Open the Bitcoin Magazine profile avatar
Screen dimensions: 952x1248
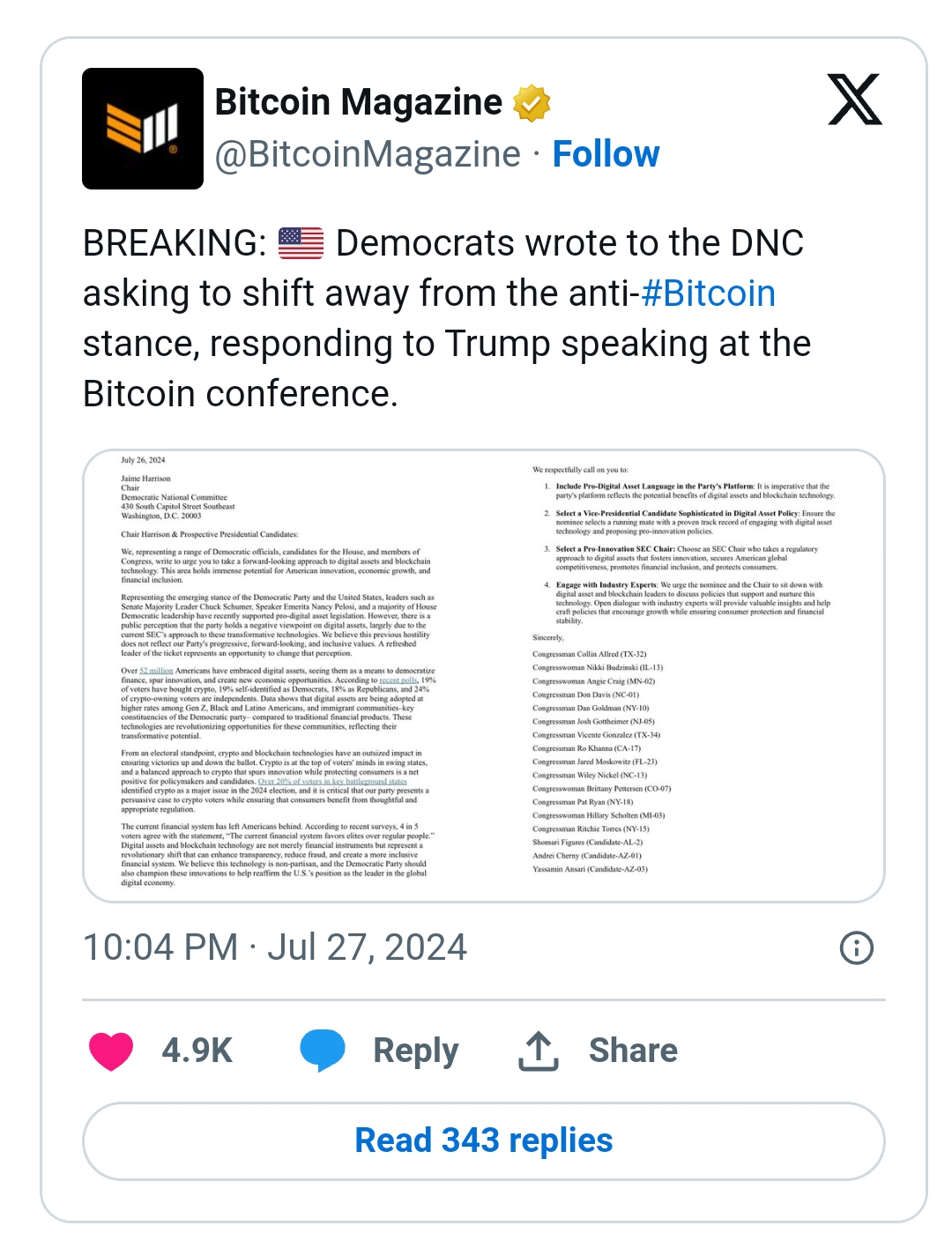coord(143,129)
